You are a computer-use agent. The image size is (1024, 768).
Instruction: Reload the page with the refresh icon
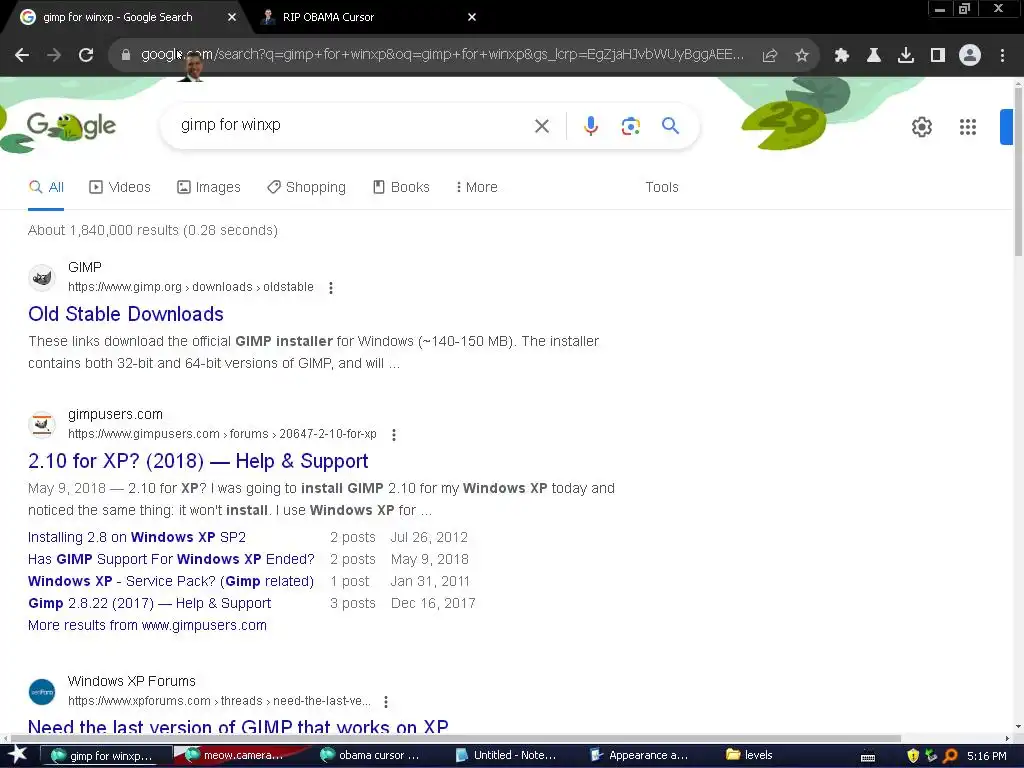point(86,55)
